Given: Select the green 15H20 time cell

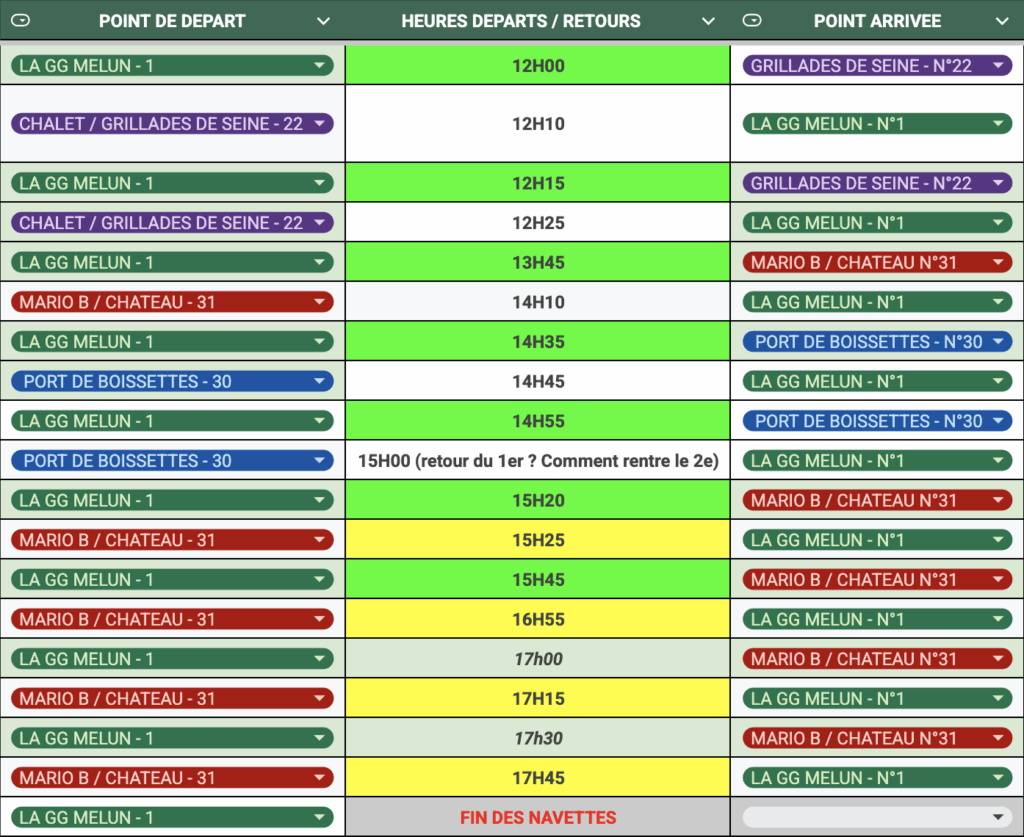Looking at the screenshot, I should tap(537, 500).
